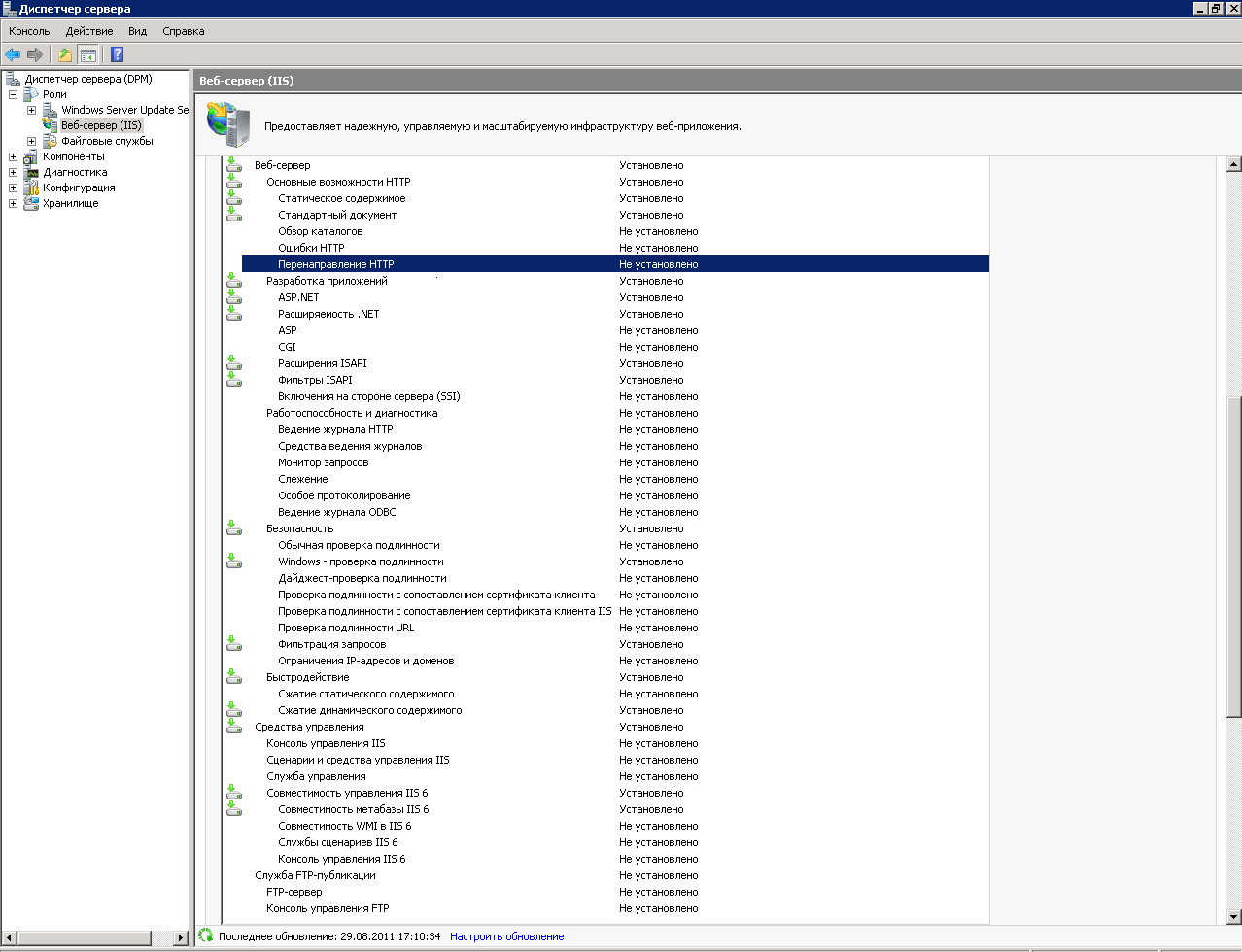Open the Настроить обновление link

click(x=506, y=936)
